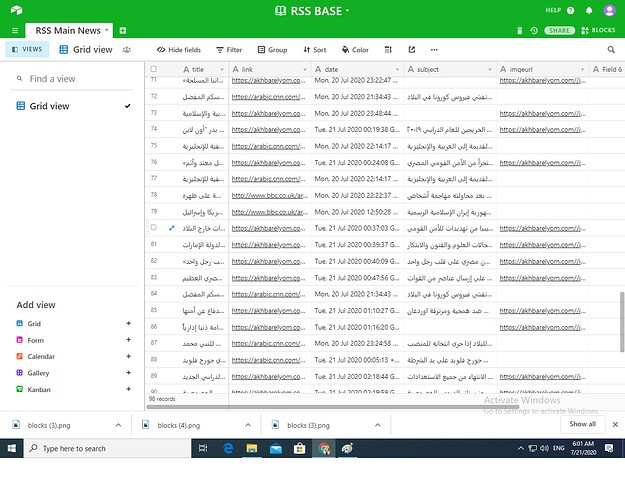This screenshot has width=625, height=500.
Task: Click the Find a view search field
Action: [x=72, y=79]
